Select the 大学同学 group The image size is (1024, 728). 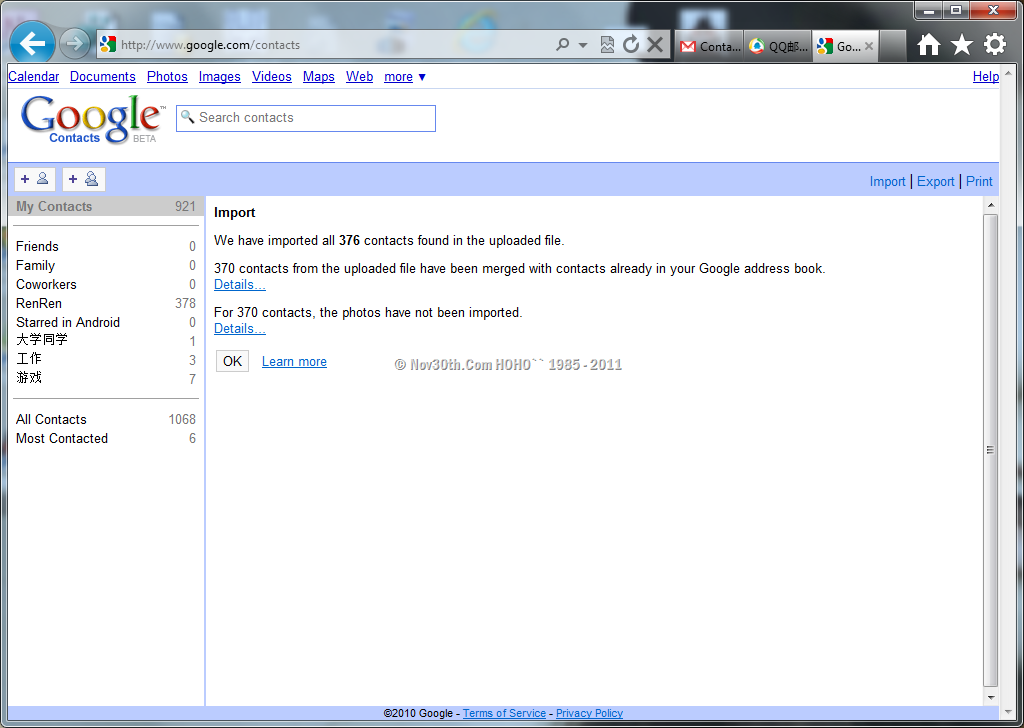(x=106, y=340)
